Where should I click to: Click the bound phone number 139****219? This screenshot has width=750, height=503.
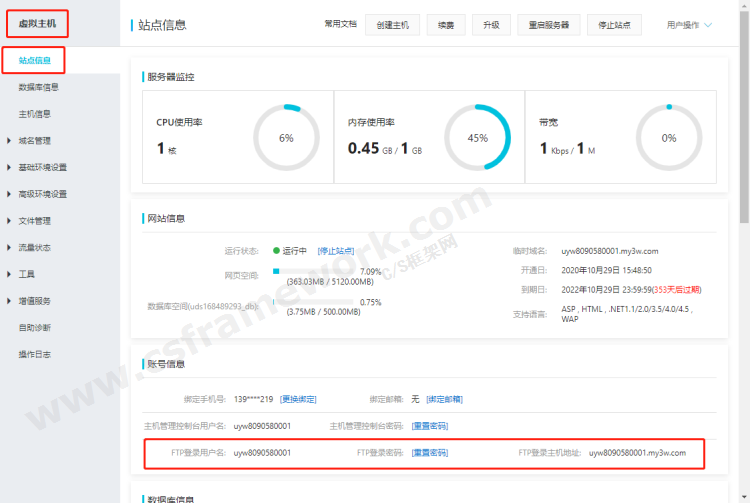[x=254, y=399]
